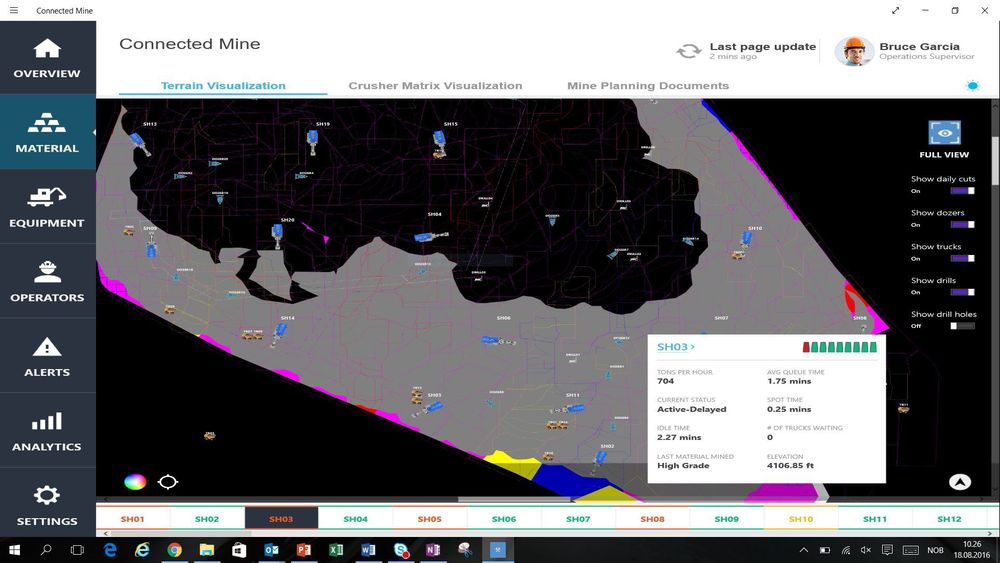
Task: Select shovel SH13 on the terrain map
Action: click(x=139, y=143)
